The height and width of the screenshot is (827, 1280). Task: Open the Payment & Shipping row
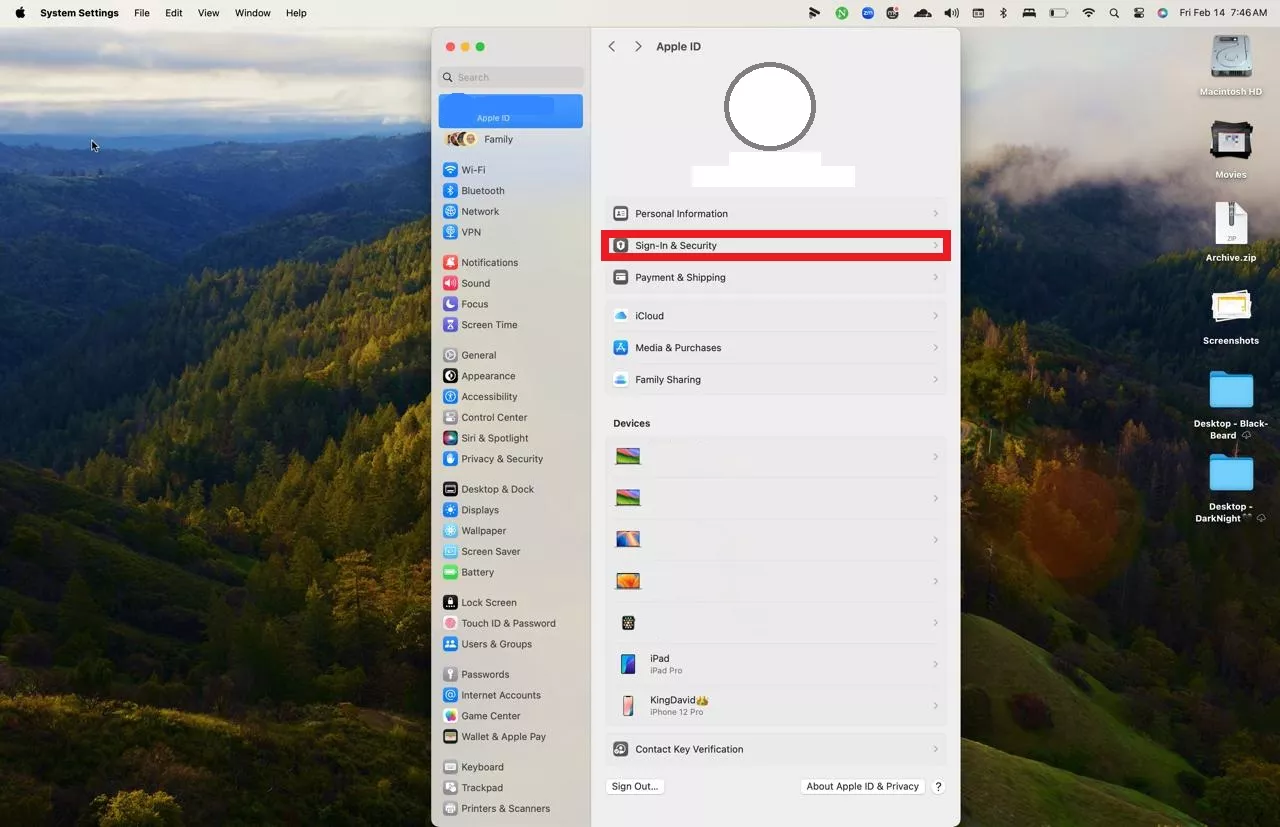(775, 278)
